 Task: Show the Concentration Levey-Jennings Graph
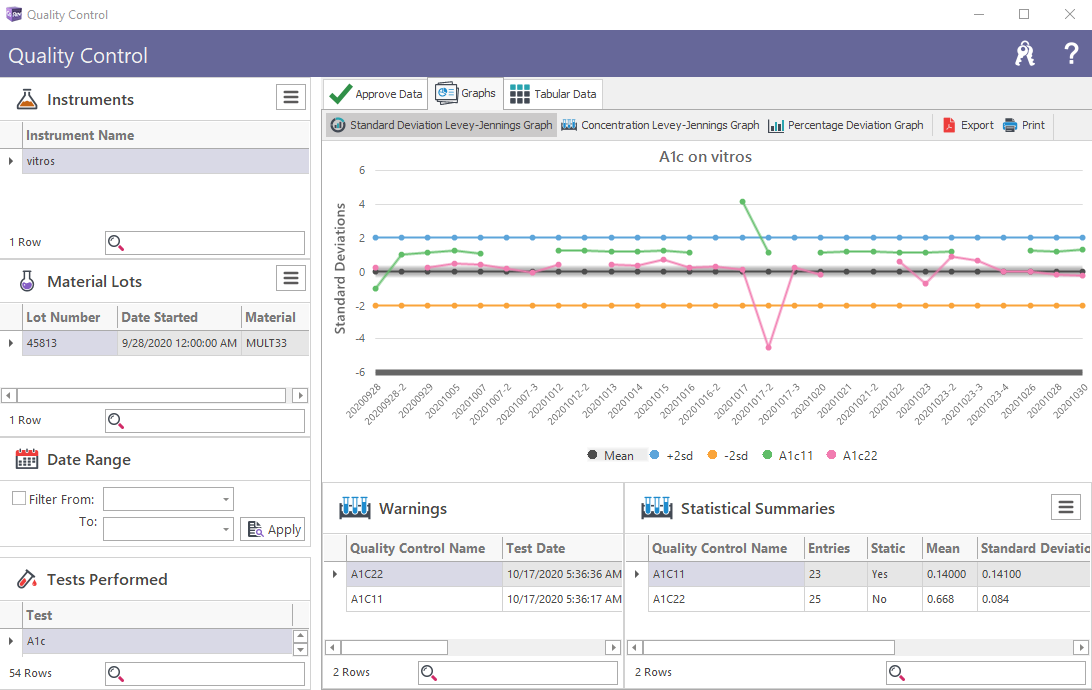pos(660,125)
